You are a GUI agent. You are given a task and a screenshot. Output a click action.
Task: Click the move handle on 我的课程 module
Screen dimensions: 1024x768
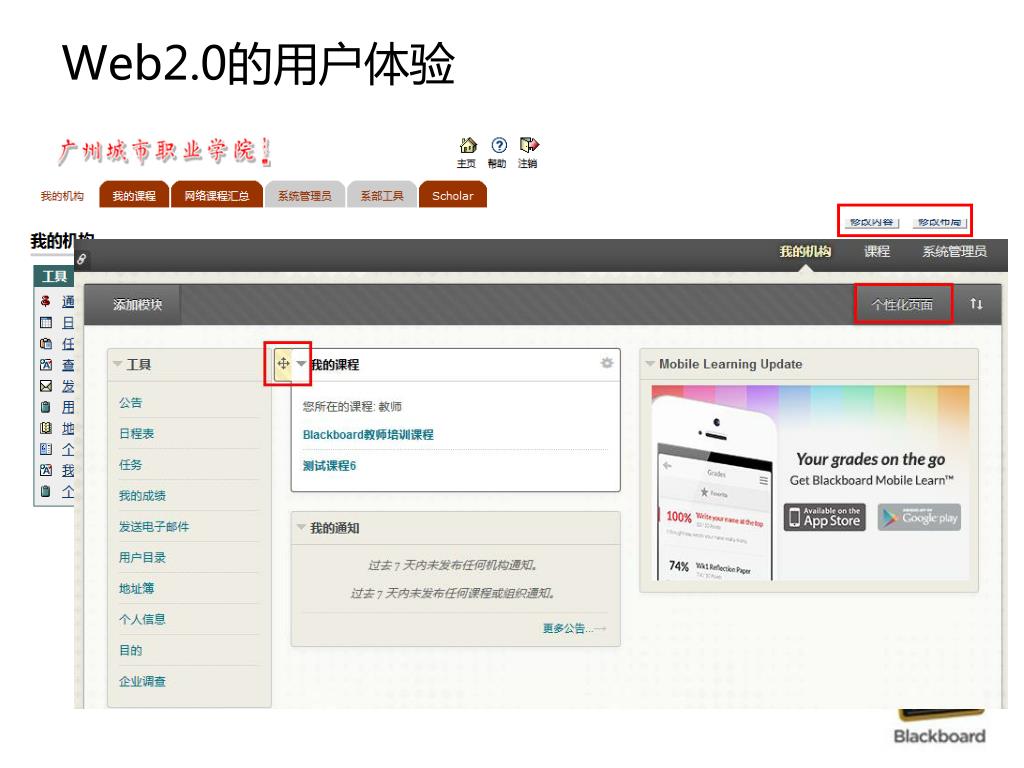pyautogui.click(x=283, y=363)
